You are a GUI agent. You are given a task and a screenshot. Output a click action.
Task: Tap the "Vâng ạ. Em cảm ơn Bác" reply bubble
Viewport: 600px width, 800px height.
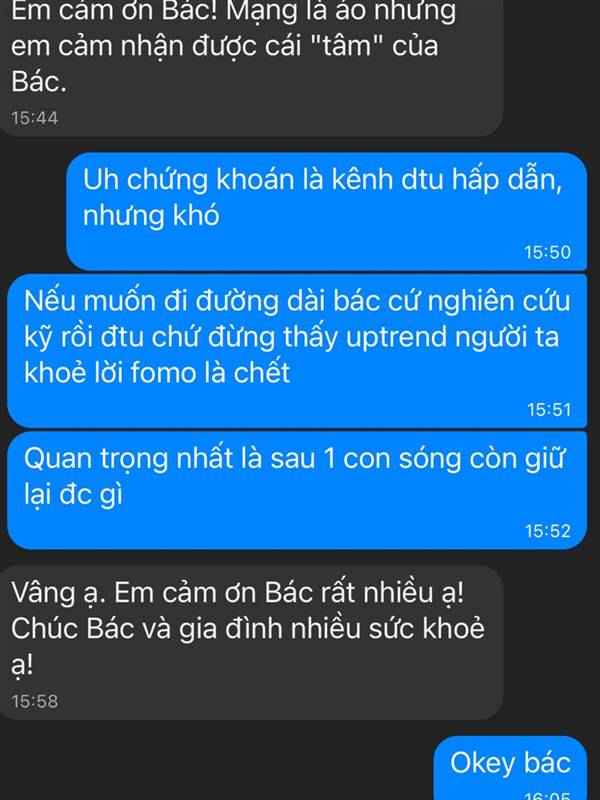click(x=250, y=643)
